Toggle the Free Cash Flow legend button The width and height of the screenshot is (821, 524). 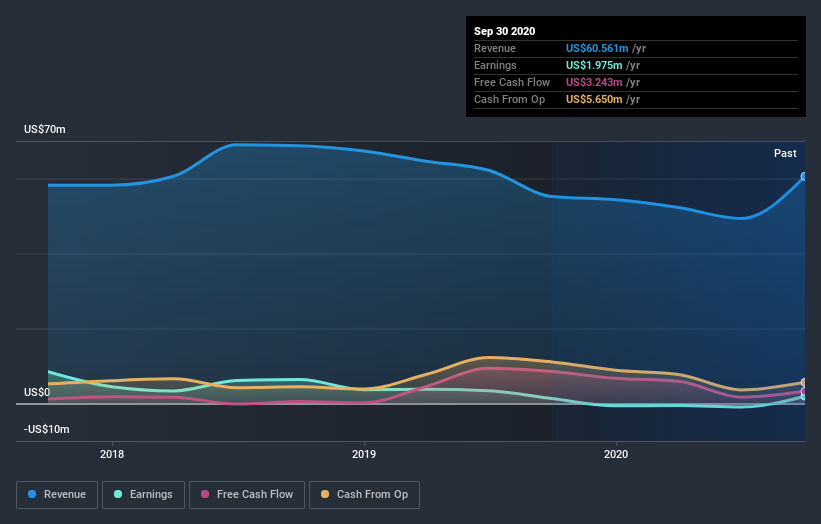tap(247, 495)
